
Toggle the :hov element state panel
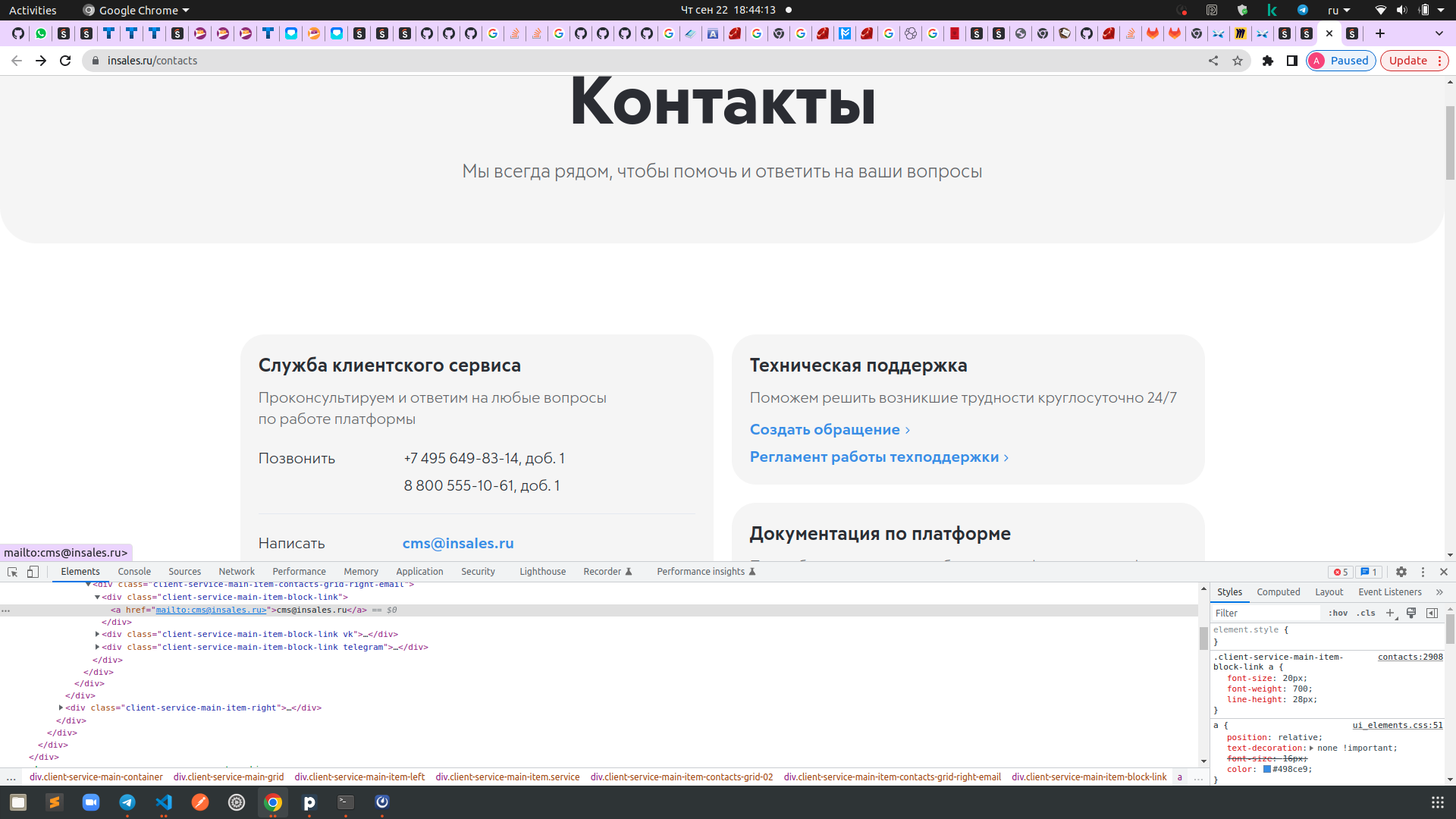pyautogui.click(x=1338, y=613)
